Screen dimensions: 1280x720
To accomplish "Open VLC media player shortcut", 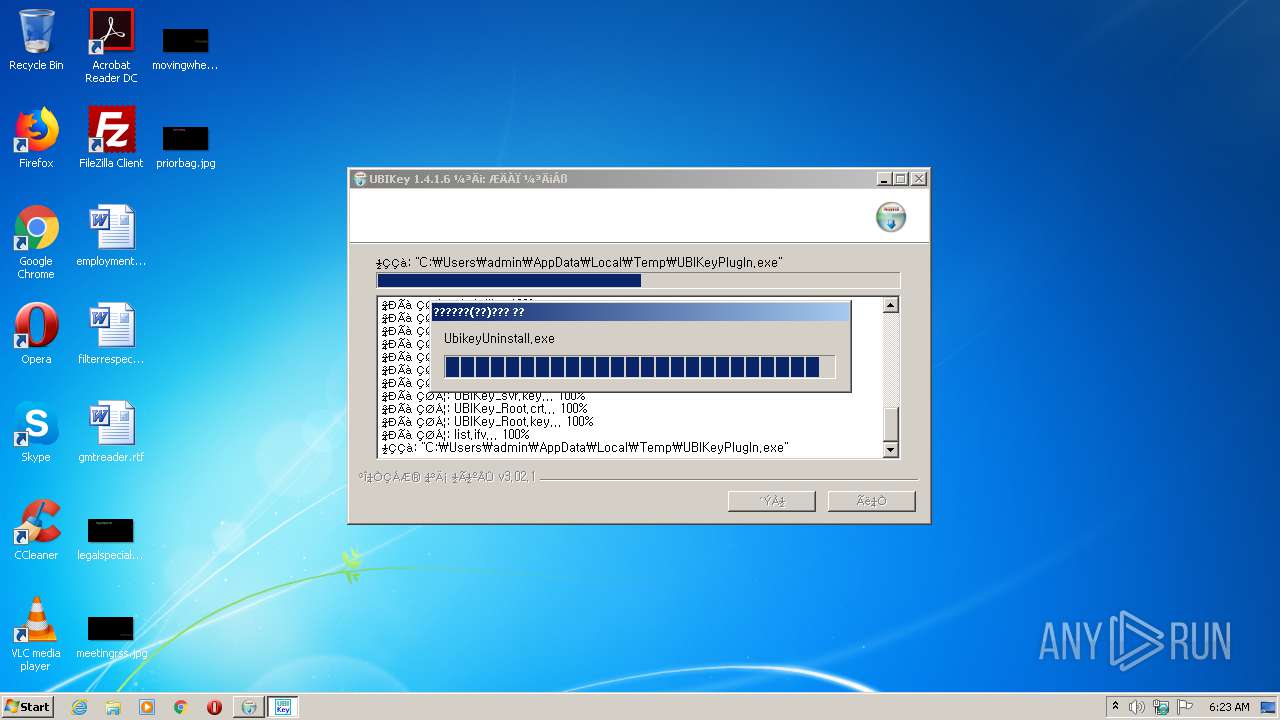I will click(36, 634).
